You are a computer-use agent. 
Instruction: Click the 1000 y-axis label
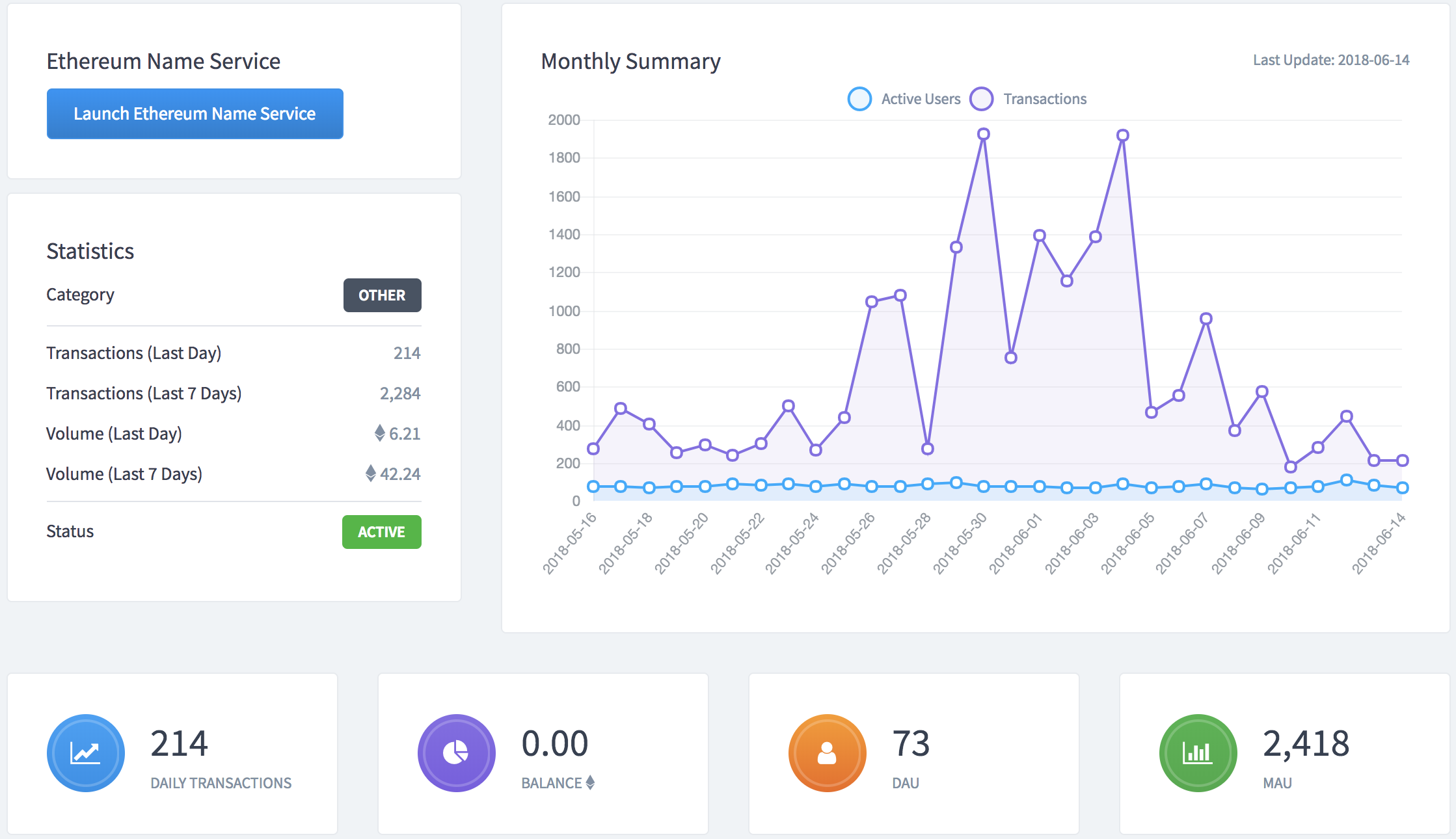(564, 311)
